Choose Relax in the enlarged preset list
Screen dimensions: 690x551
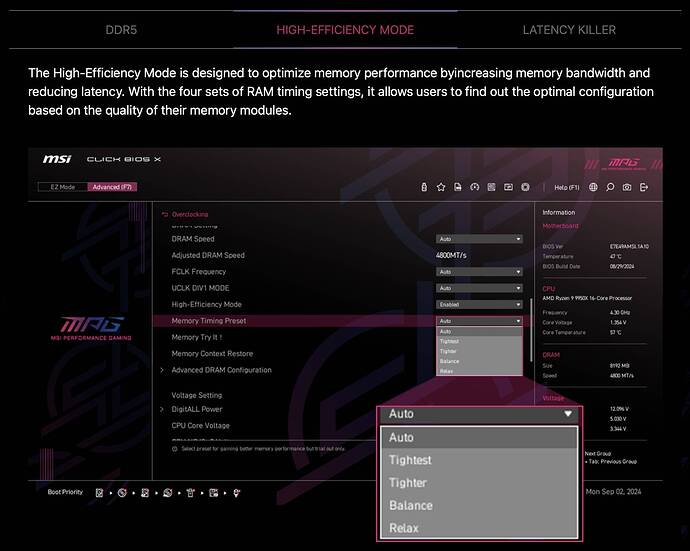(479, 528)
